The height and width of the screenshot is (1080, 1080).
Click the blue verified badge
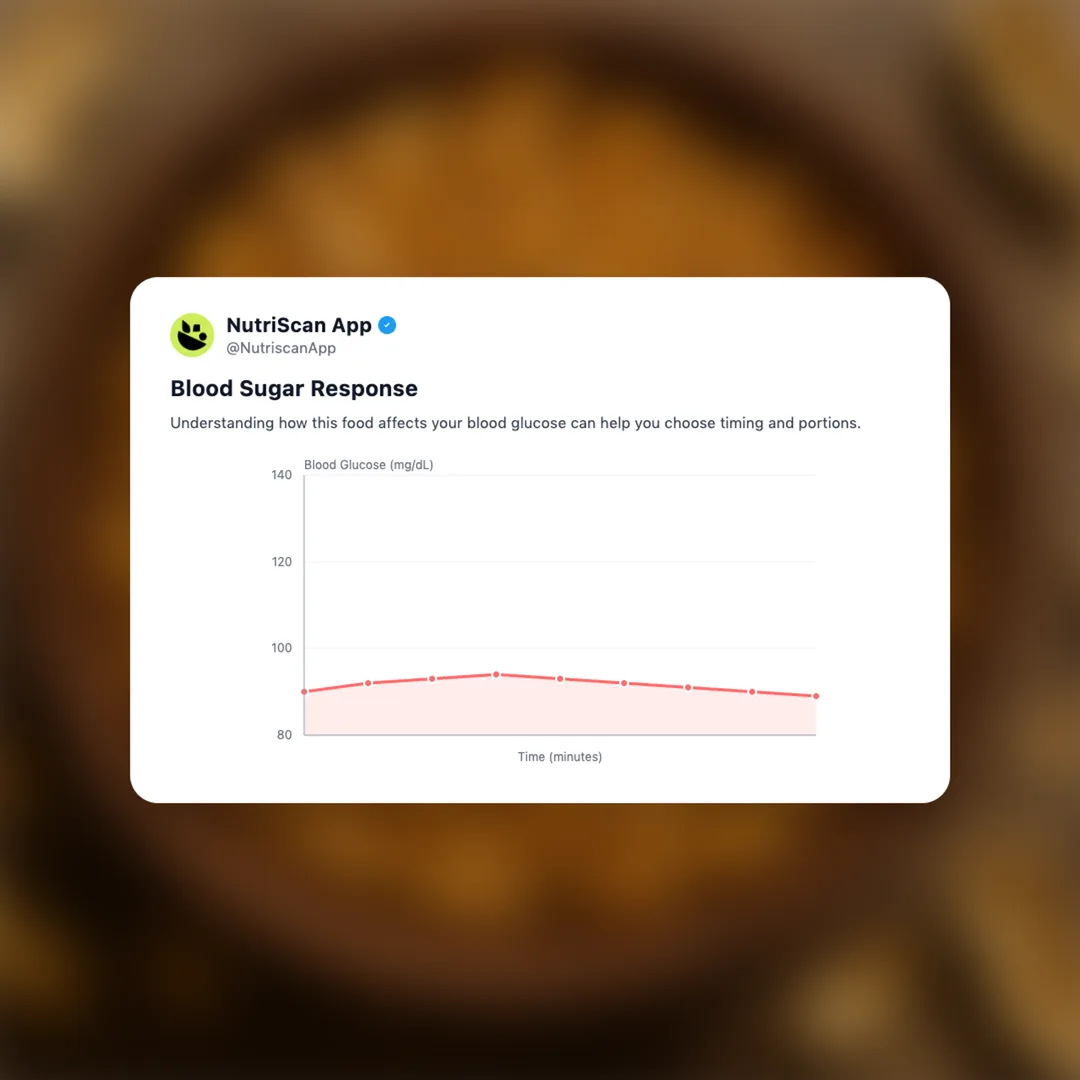(387, 325)
